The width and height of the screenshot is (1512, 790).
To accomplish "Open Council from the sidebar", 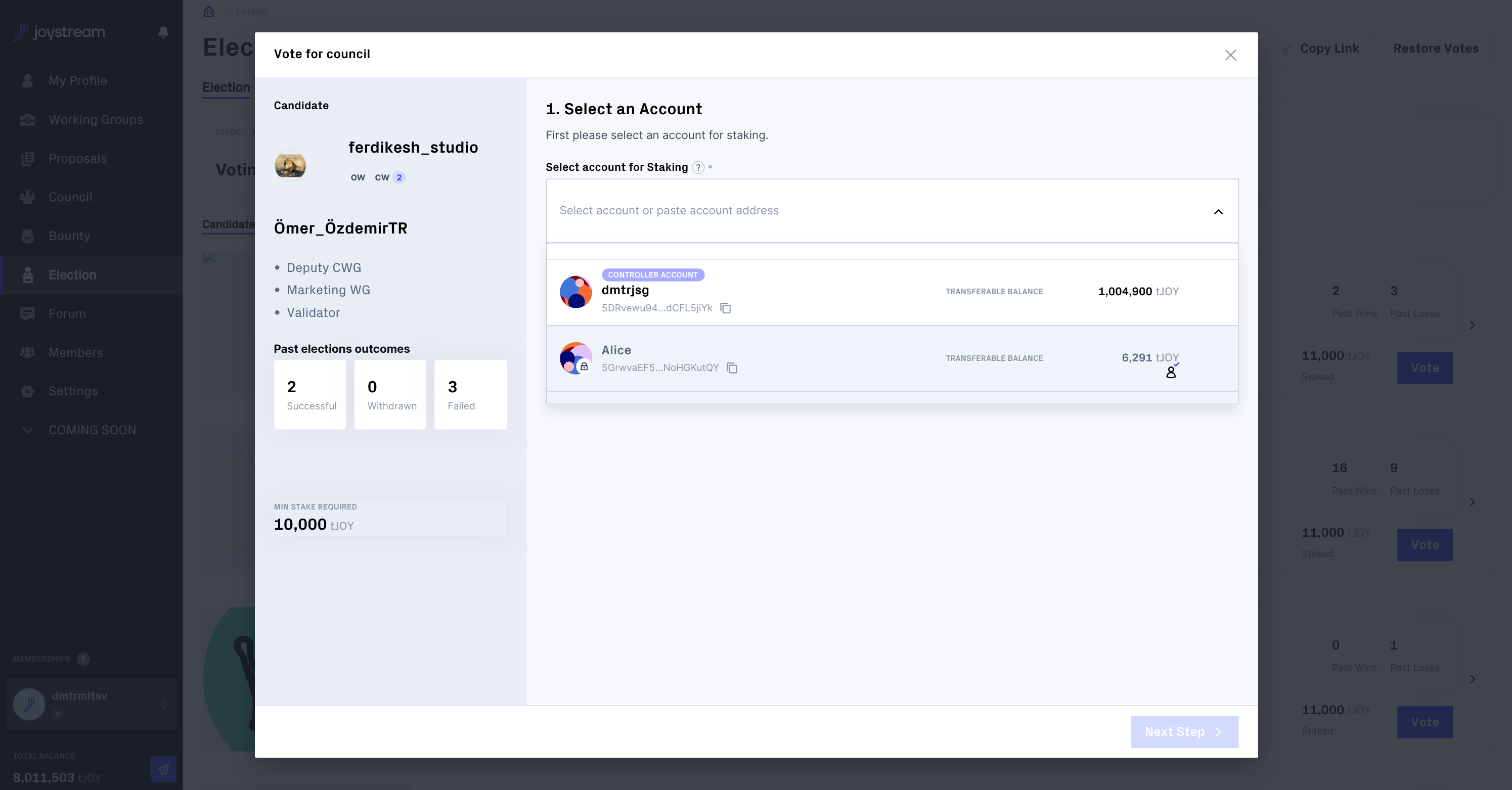I will coord(70,197).
